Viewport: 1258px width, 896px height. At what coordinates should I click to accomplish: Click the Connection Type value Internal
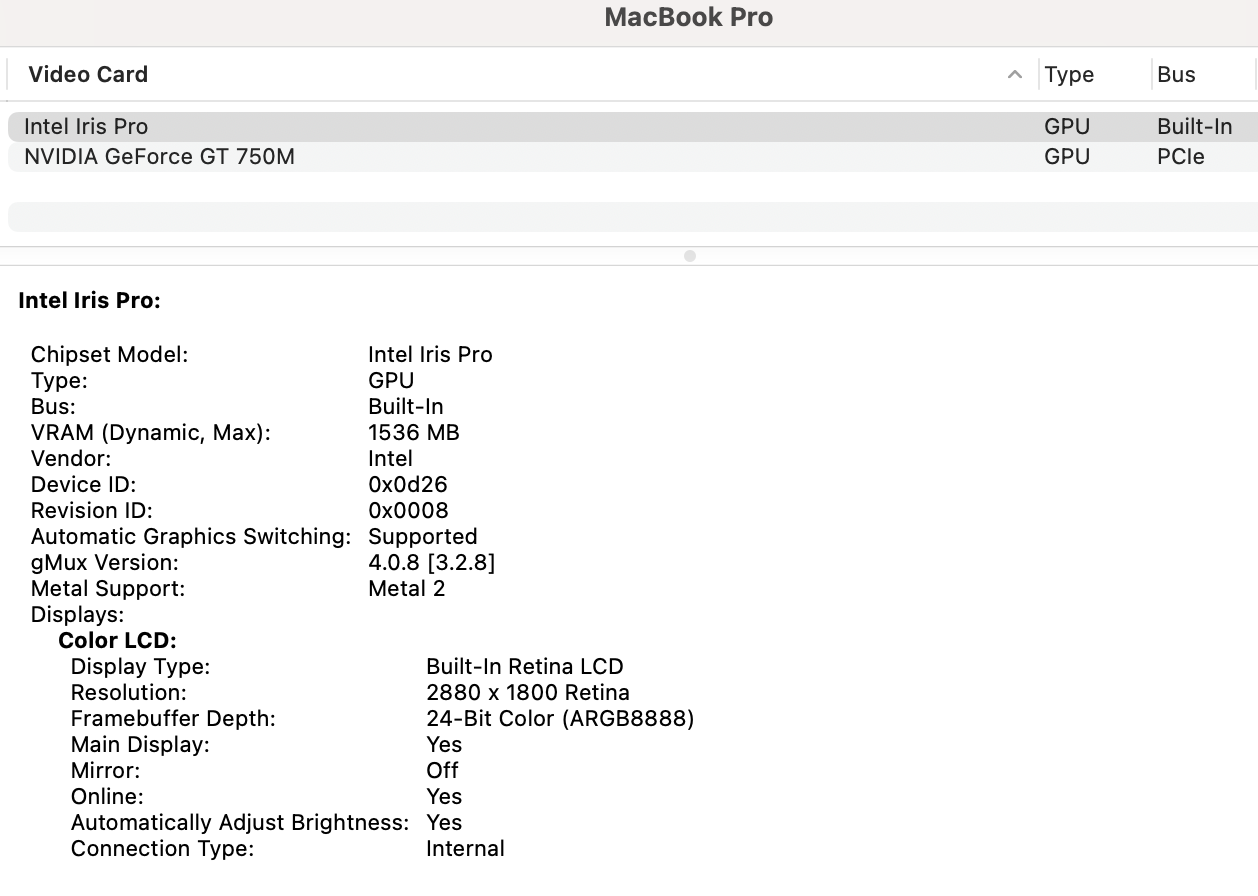point(465,849)
